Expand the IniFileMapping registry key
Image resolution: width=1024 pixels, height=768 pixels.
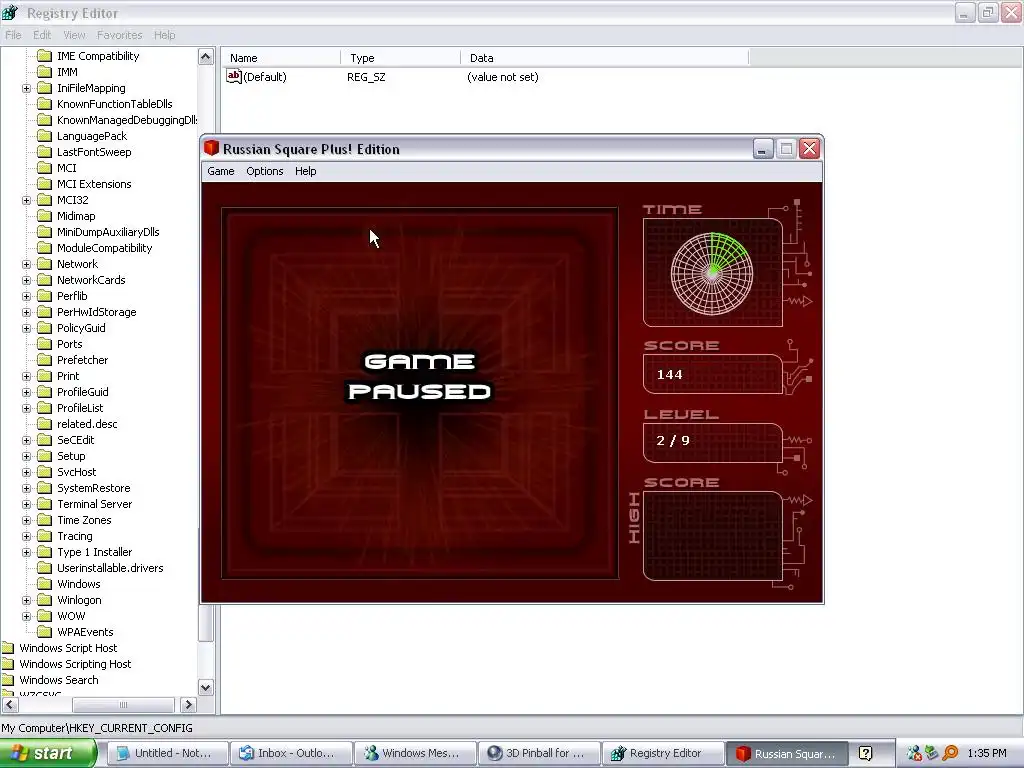(x=26, y=88)
